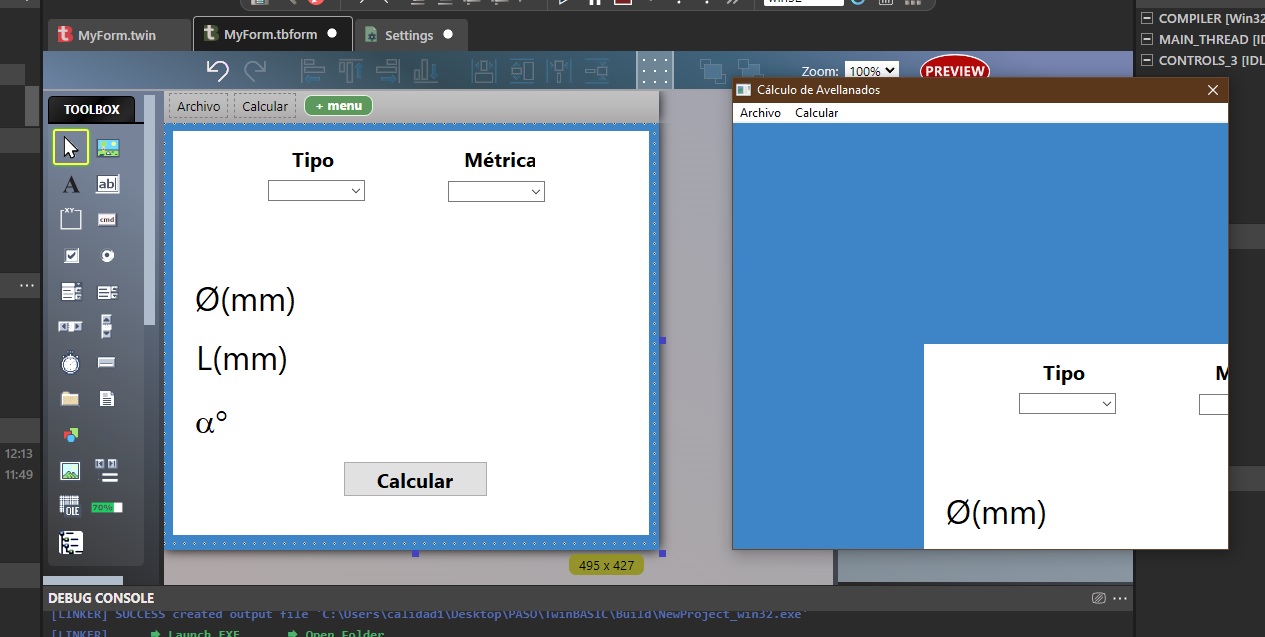Viewport: 1265px width, 637px height.
Task: Select the CommandButton control tool
Action: 107,218
